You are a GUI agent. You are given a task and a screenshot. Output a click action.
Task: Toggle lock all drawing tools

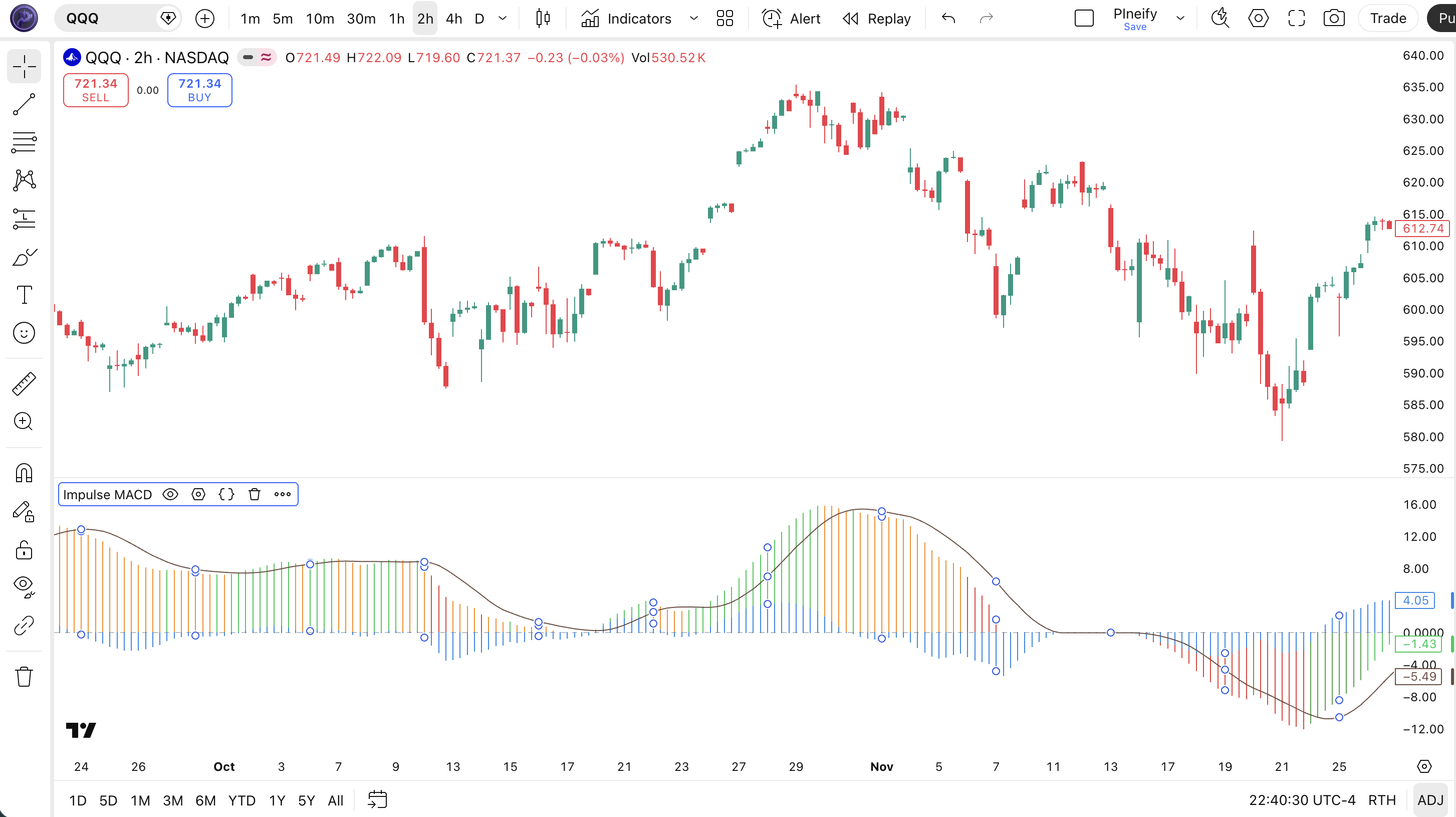click(25, 549)
